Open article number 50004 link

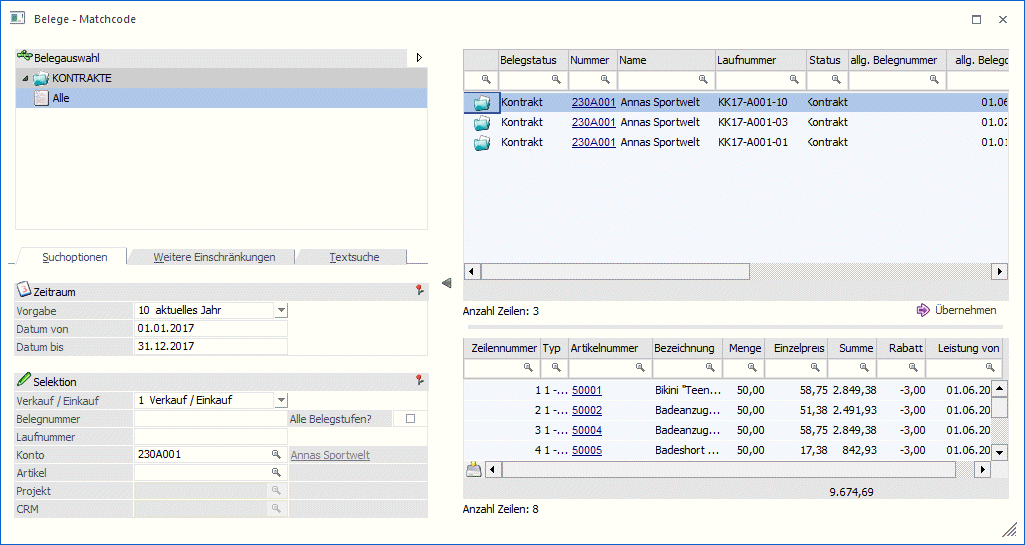(x=587, y=431)
